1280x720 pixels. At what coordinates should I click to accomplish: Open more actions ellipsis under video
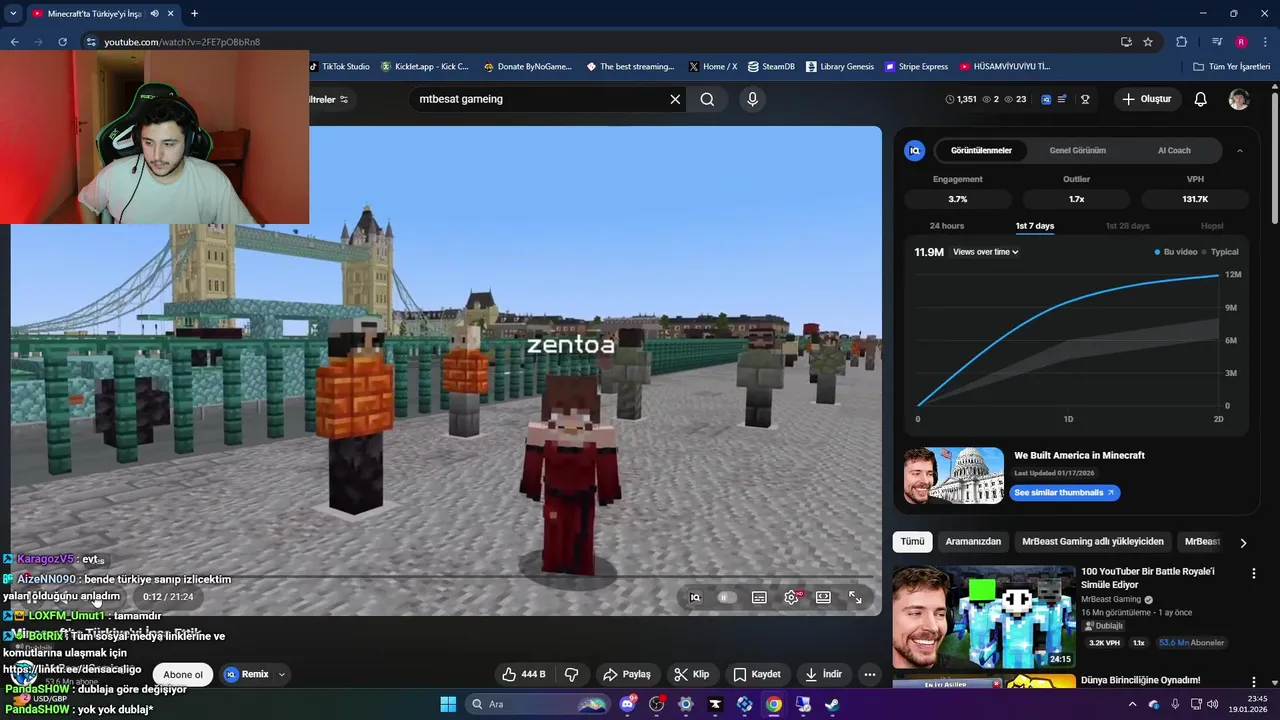coord(870,674)
